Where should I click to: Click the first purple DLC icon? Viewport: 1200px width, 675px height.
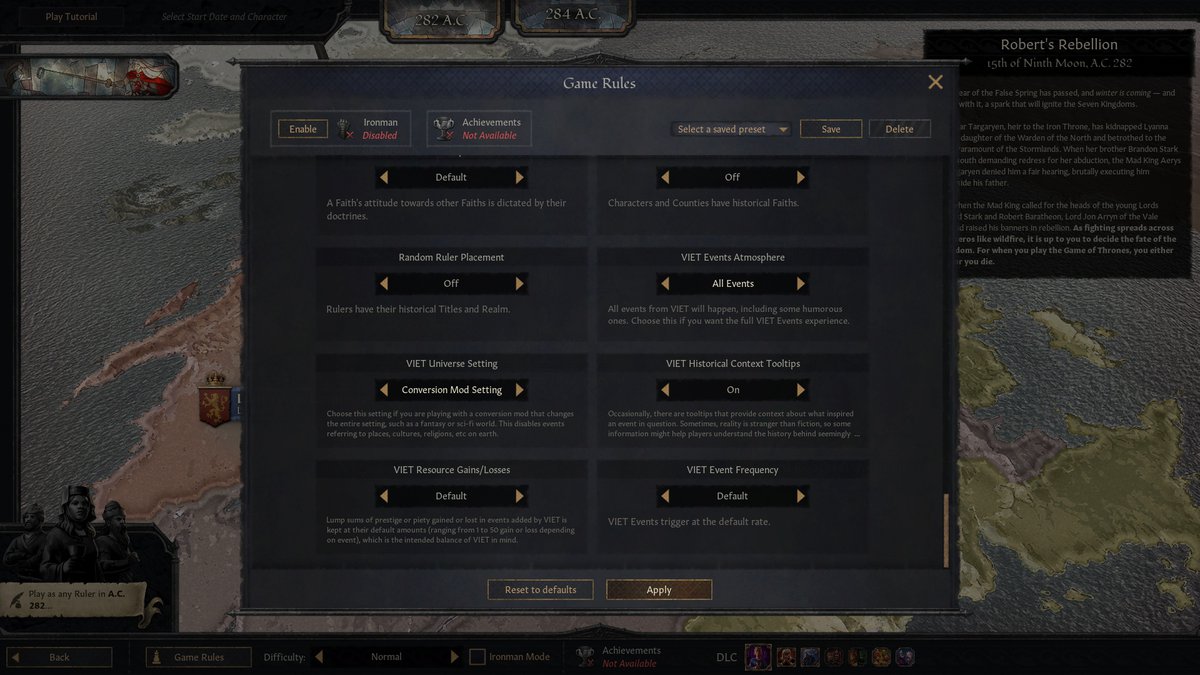757,657
